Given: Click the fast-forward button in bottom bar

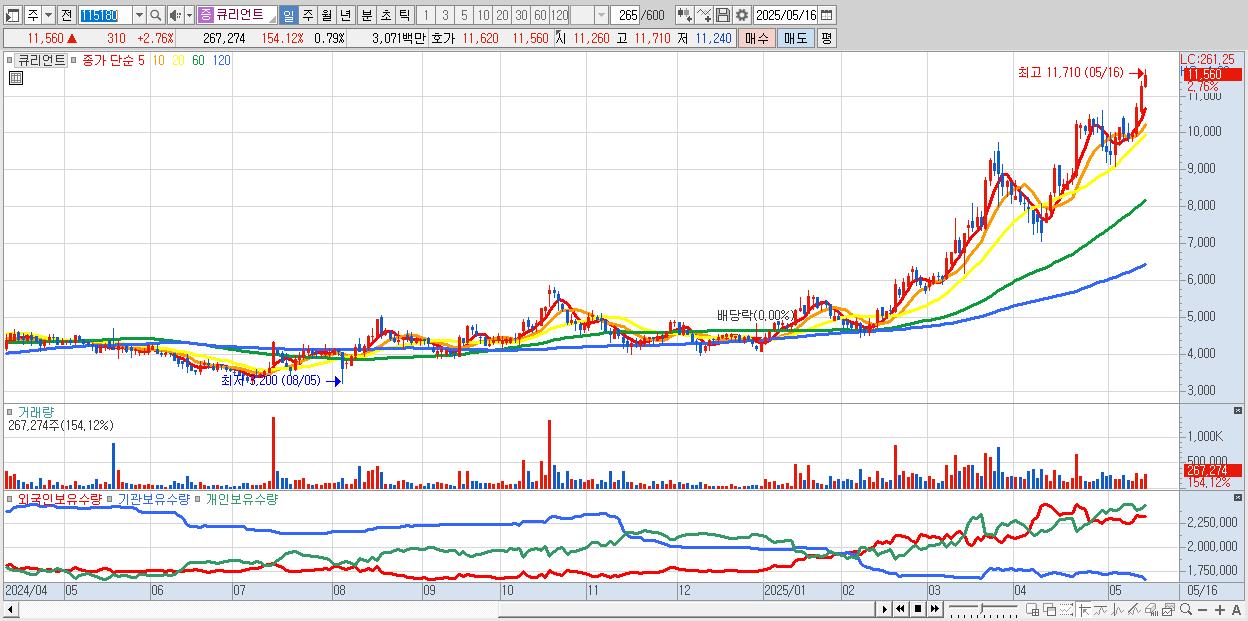Looking at the screenshot, I should coord(934,609).
